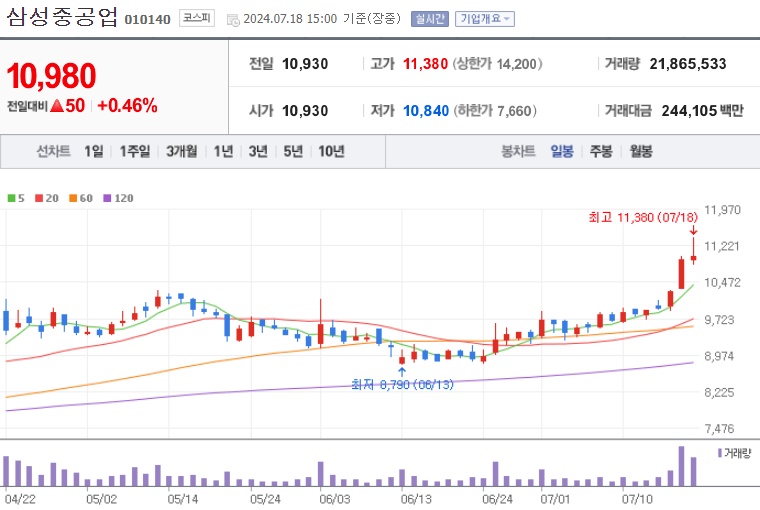Click the 거래대금 value 244,105
Image resolution: width=760 pixels, height=510 pixels.
689,111
